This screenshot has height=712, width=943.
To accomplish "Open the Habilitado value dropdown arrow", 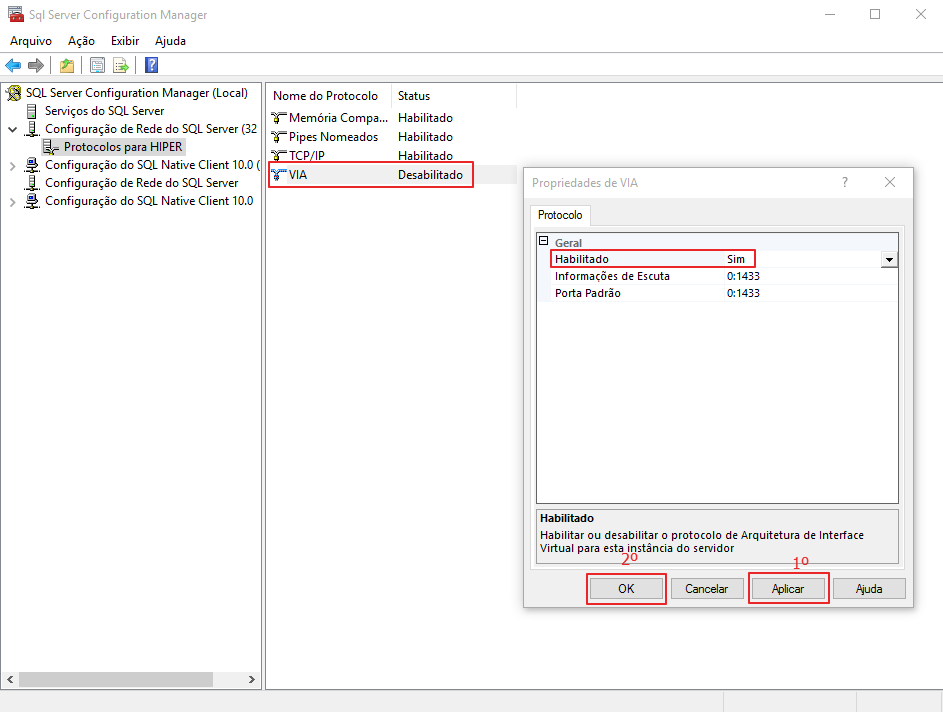I will coord(888,259).
